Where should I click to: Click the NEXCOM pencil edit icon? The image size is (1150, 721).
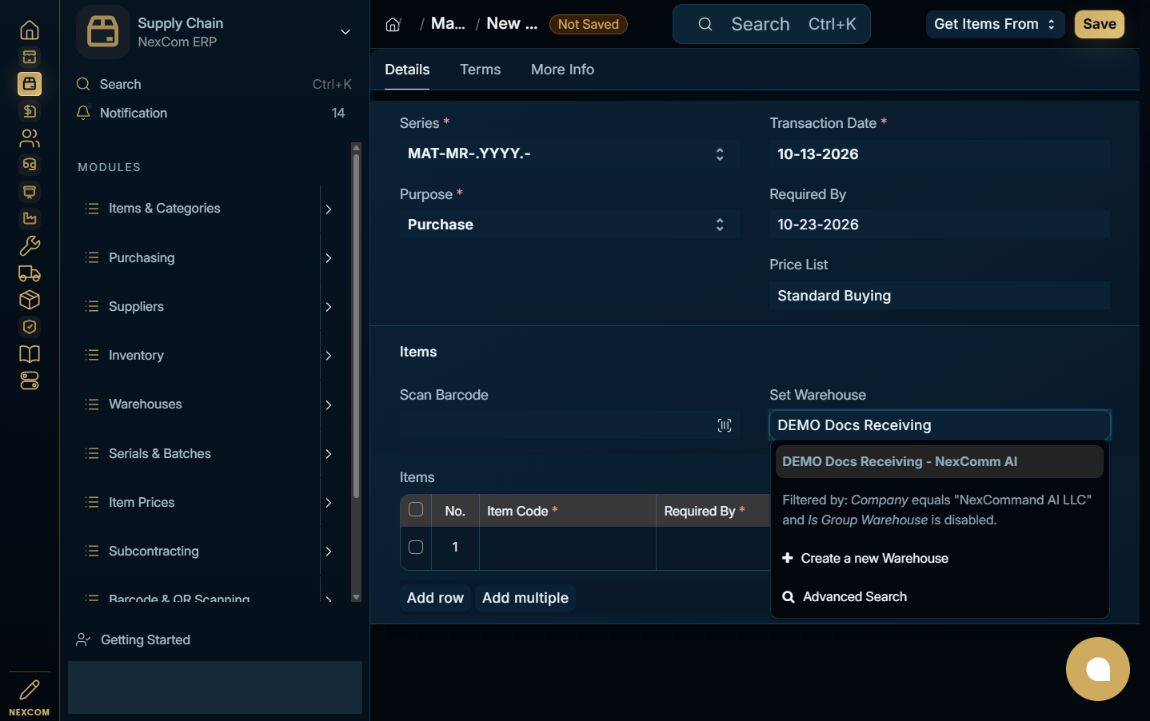click(29, 690)
